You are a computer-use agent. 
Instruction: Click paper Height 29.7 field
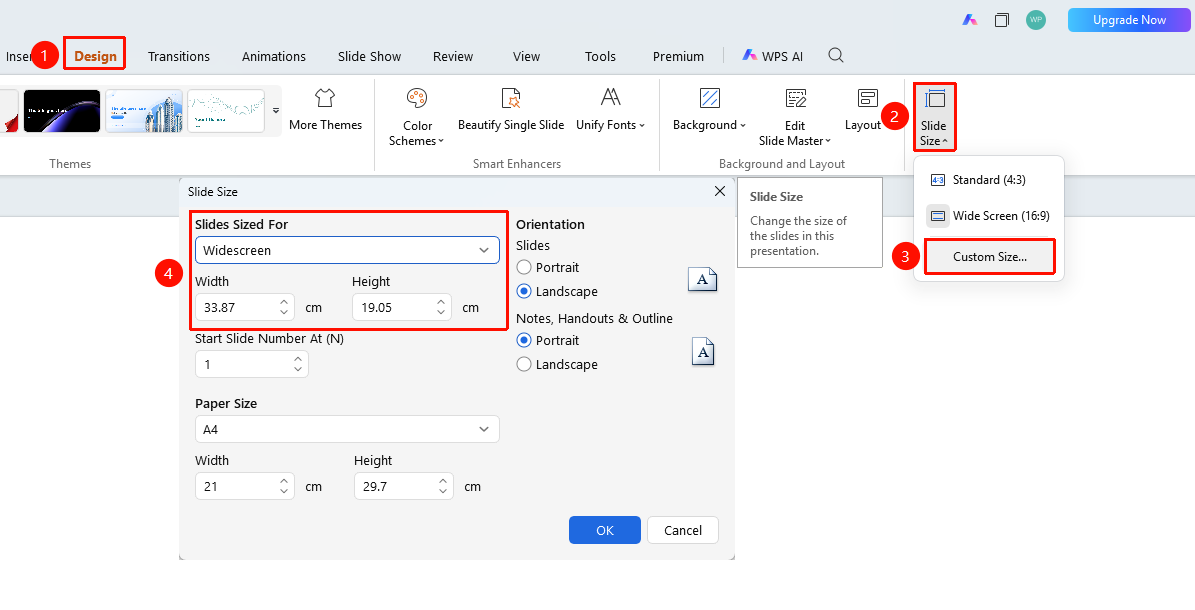(404, 486)
